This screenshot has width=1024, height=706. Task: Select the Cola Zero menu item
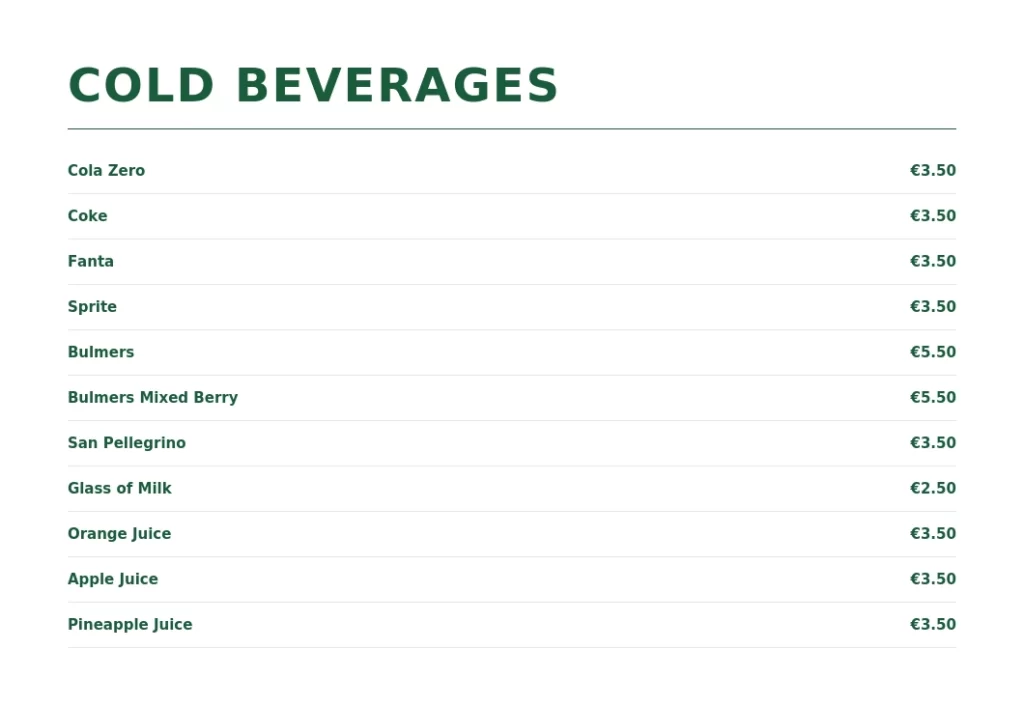(x=106, y=171)
